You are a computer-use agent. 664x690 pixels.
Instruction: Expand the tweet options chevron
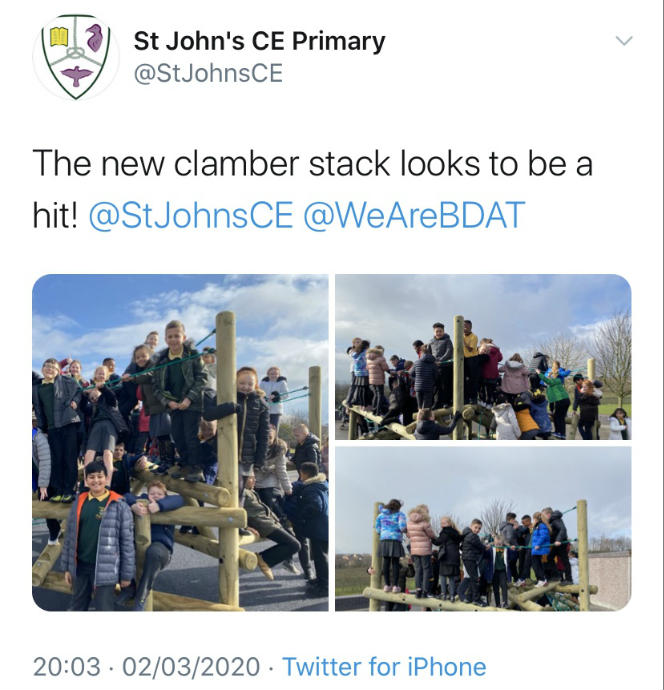tap(624, 41)
